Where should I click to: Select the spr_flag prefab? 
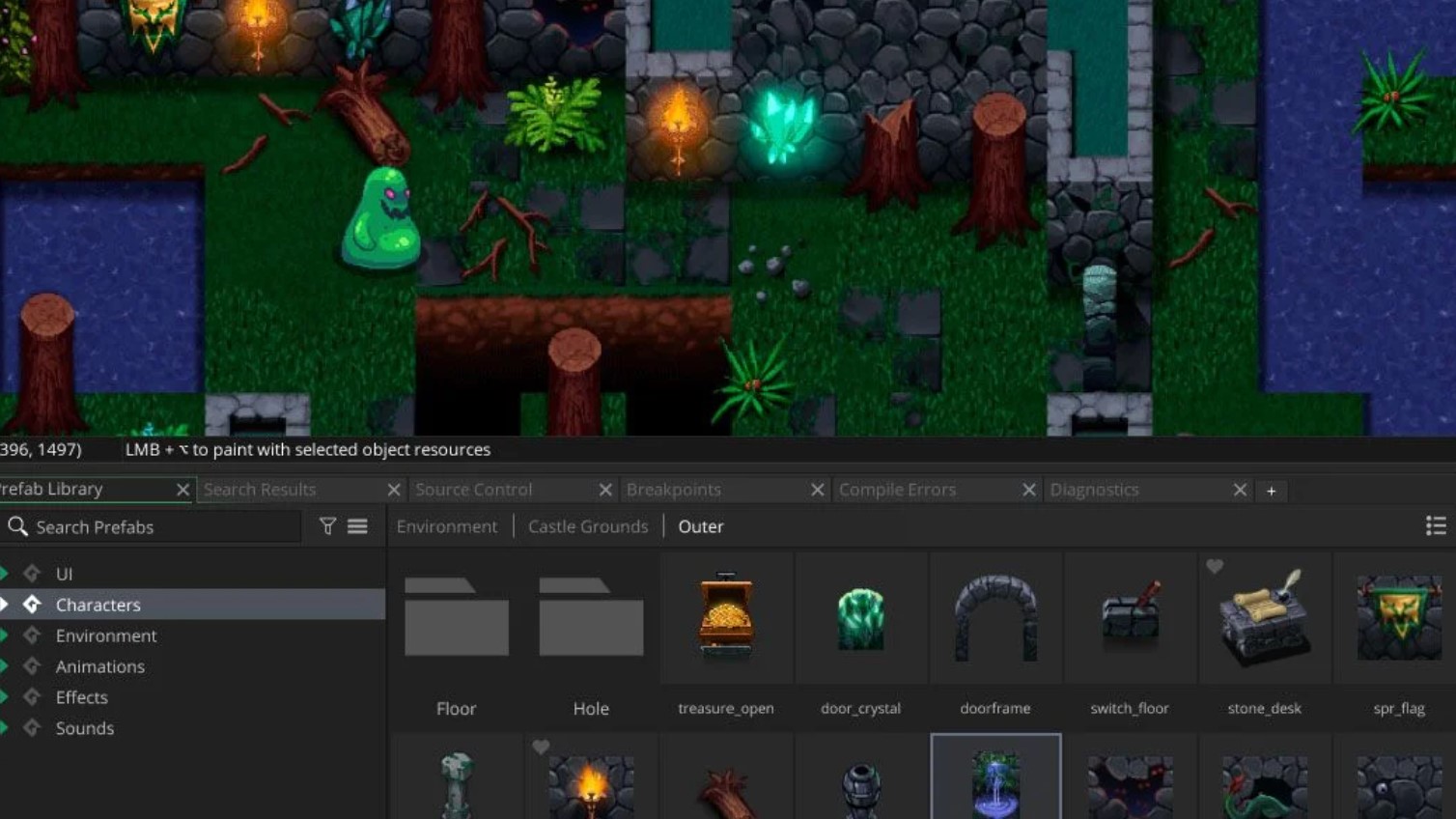pyautogui.click(x=1399, y=617)
